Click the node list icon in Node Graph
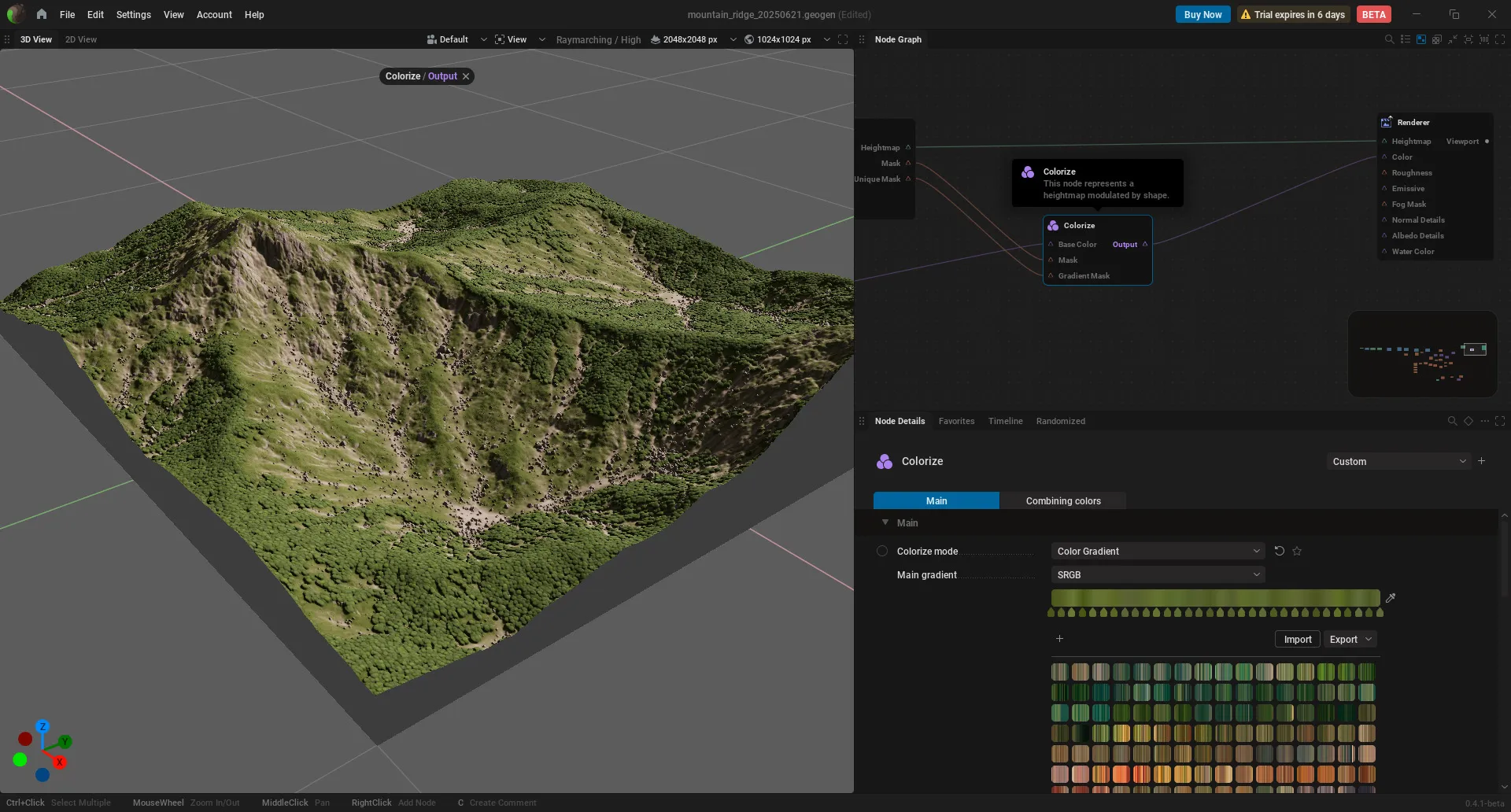Viewport: 1511px width, 812px height. (1406, 39)
